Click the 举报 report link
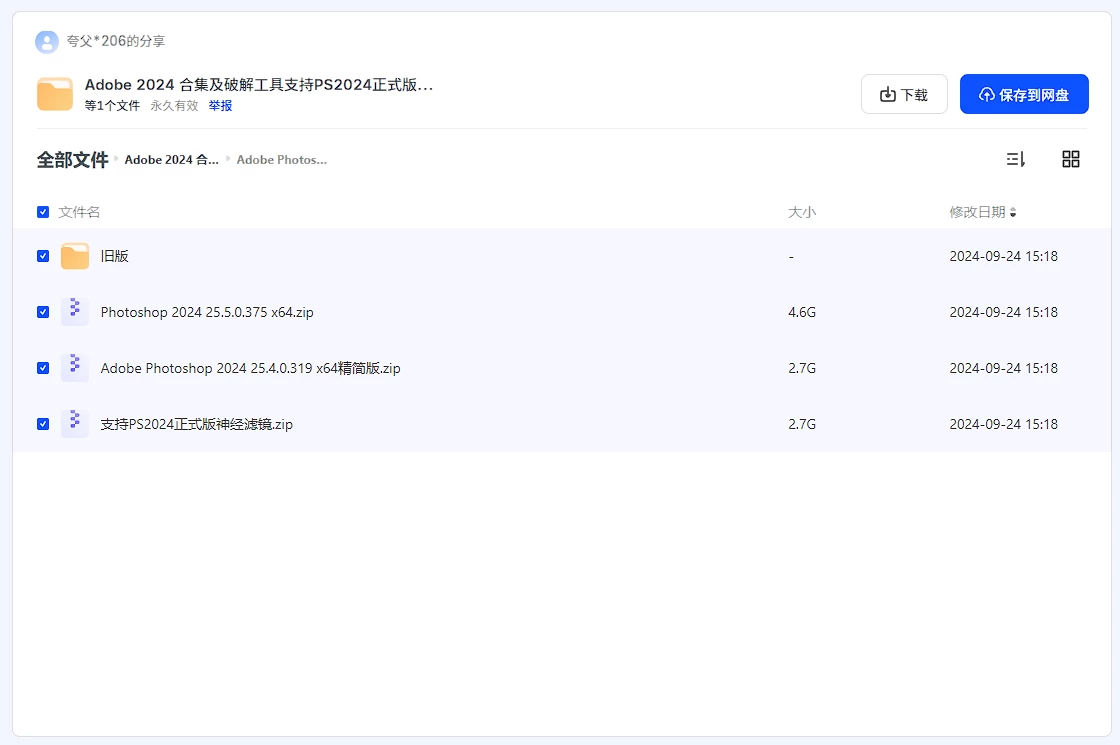The image size is (1120, 745). [220, 105]
